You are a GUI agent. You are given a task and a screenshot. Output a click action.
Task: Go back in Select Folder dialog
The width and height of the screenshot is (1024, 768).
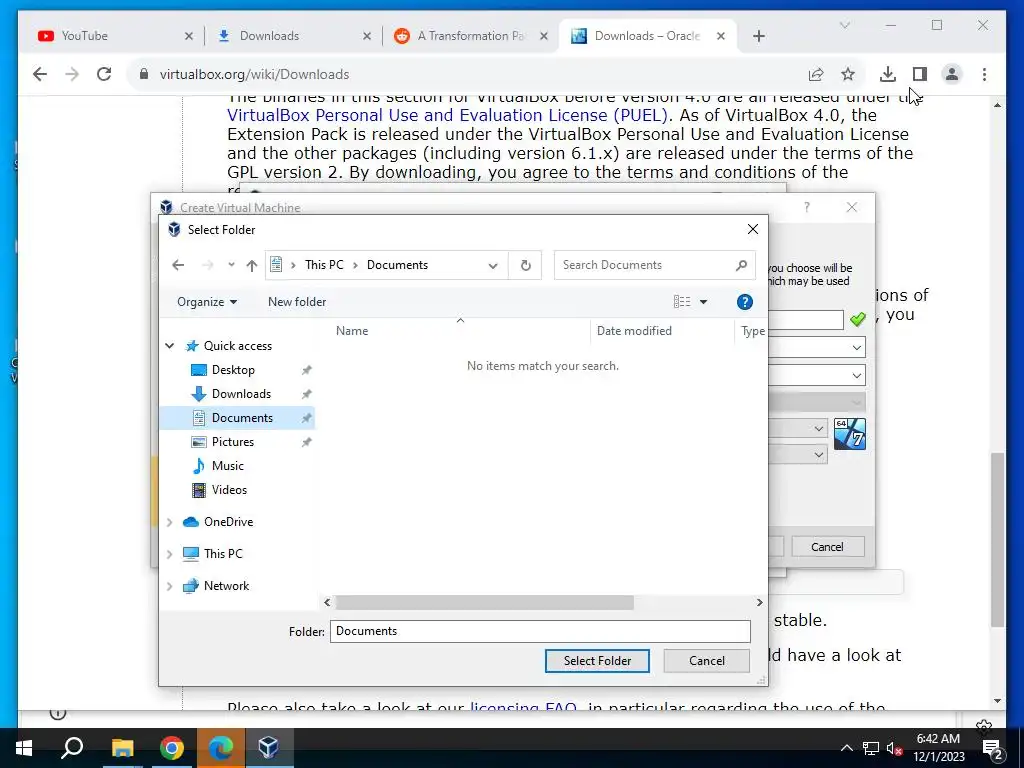pyautogui.click(x=178, y=265)
